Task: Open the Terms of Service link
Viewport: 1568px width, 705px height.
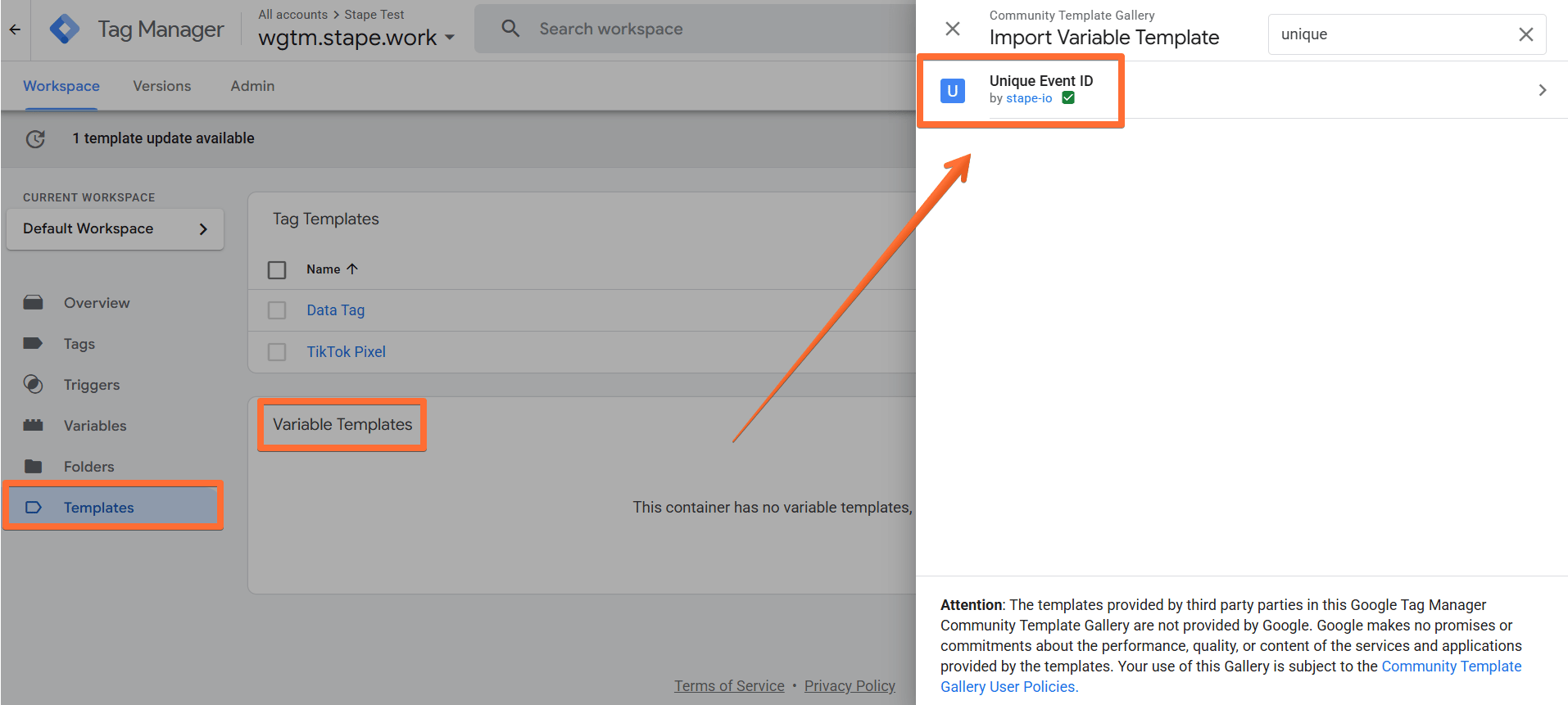Action: [x=729, y=686]
